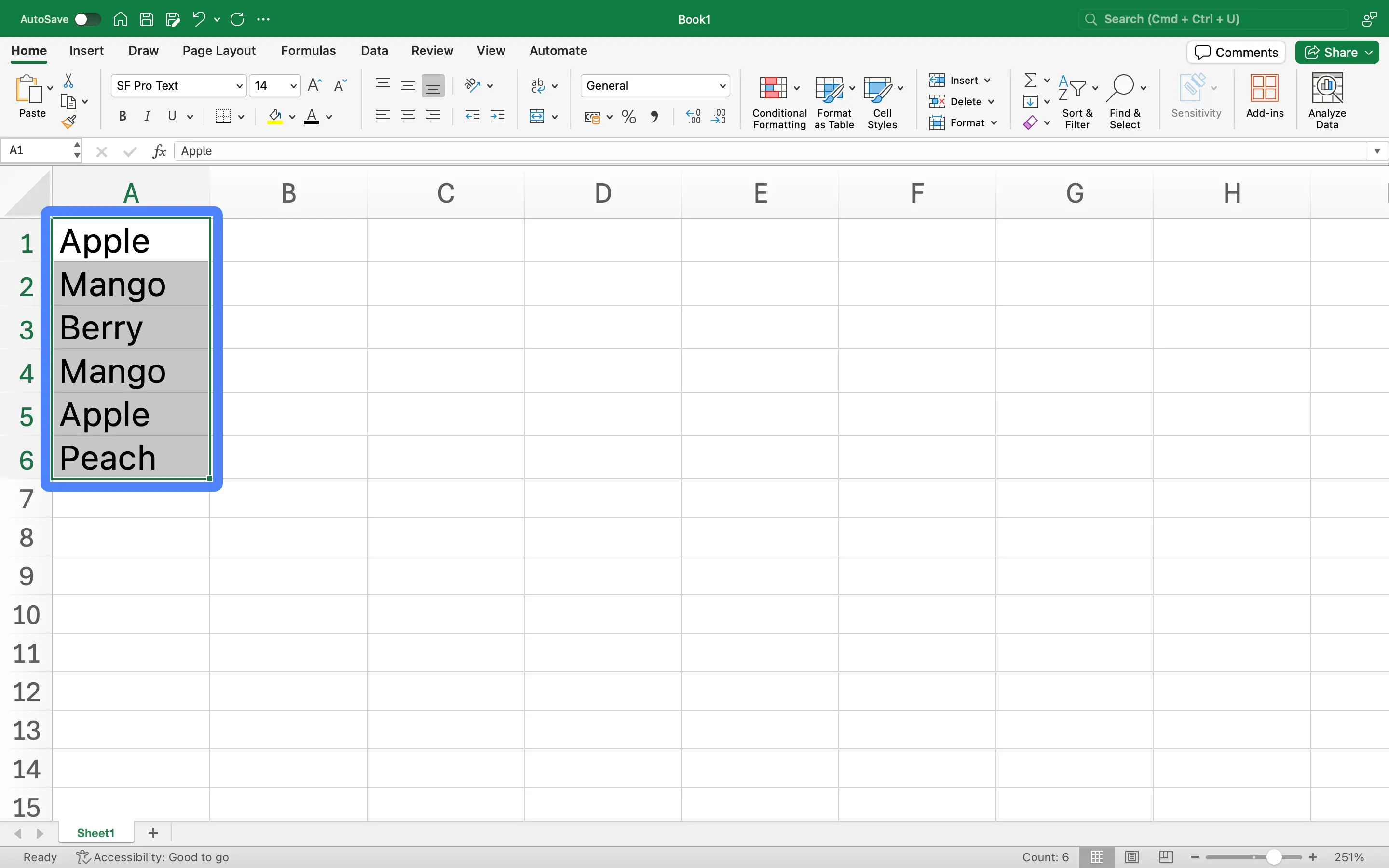Viewport: 1389px width, 868px height.
Task: Click the Merge and Center icon
Action: pos(537,117)
